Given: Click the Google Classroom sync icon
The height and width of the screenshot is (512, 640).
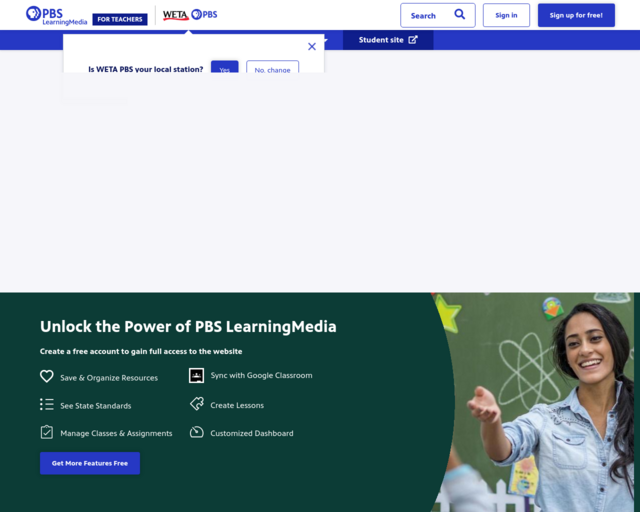Looking at the screenshot, I should [x=196, y=376].
